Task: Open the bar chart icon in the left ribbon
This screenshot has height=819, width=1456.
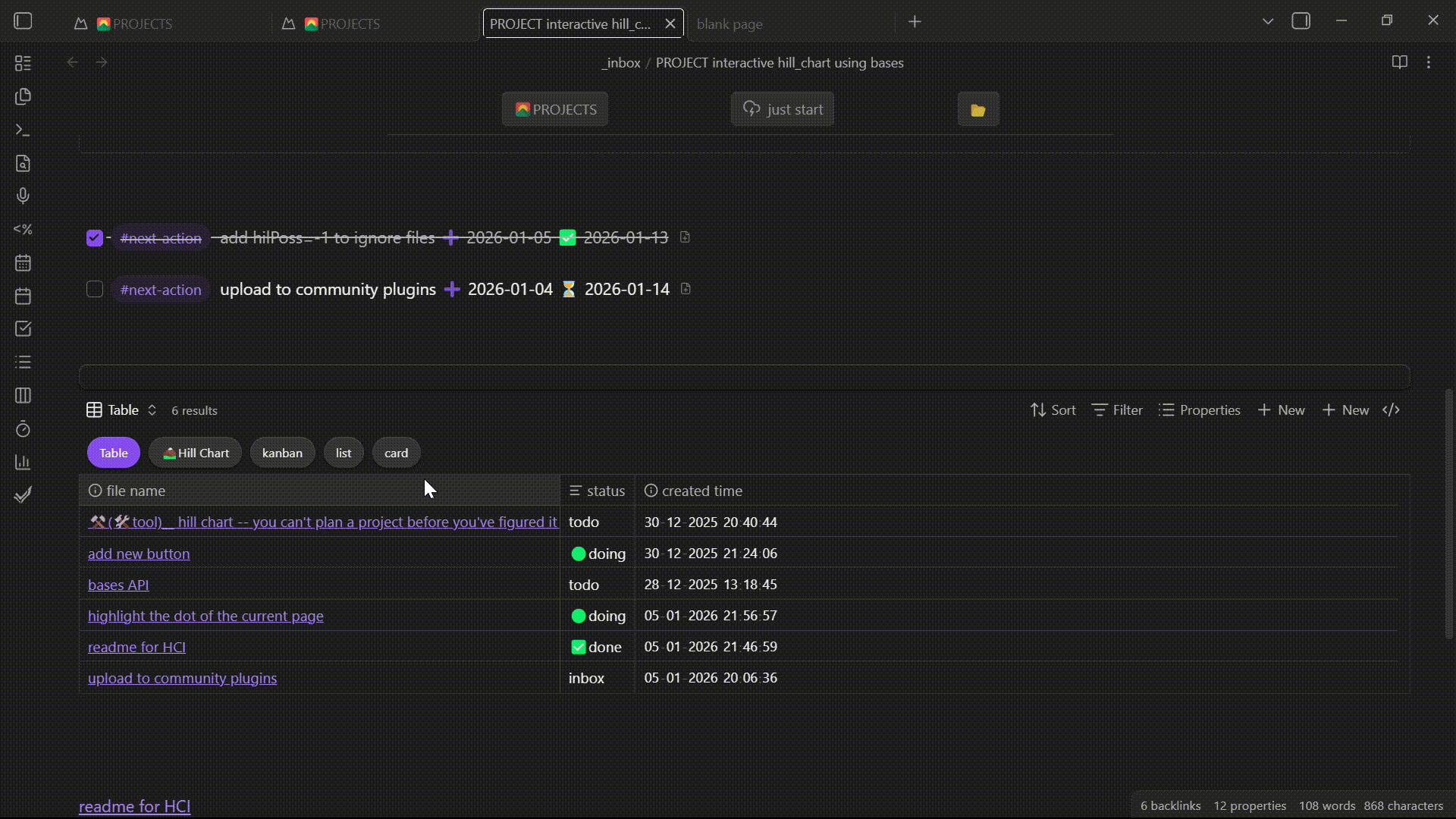Action: 23,462
